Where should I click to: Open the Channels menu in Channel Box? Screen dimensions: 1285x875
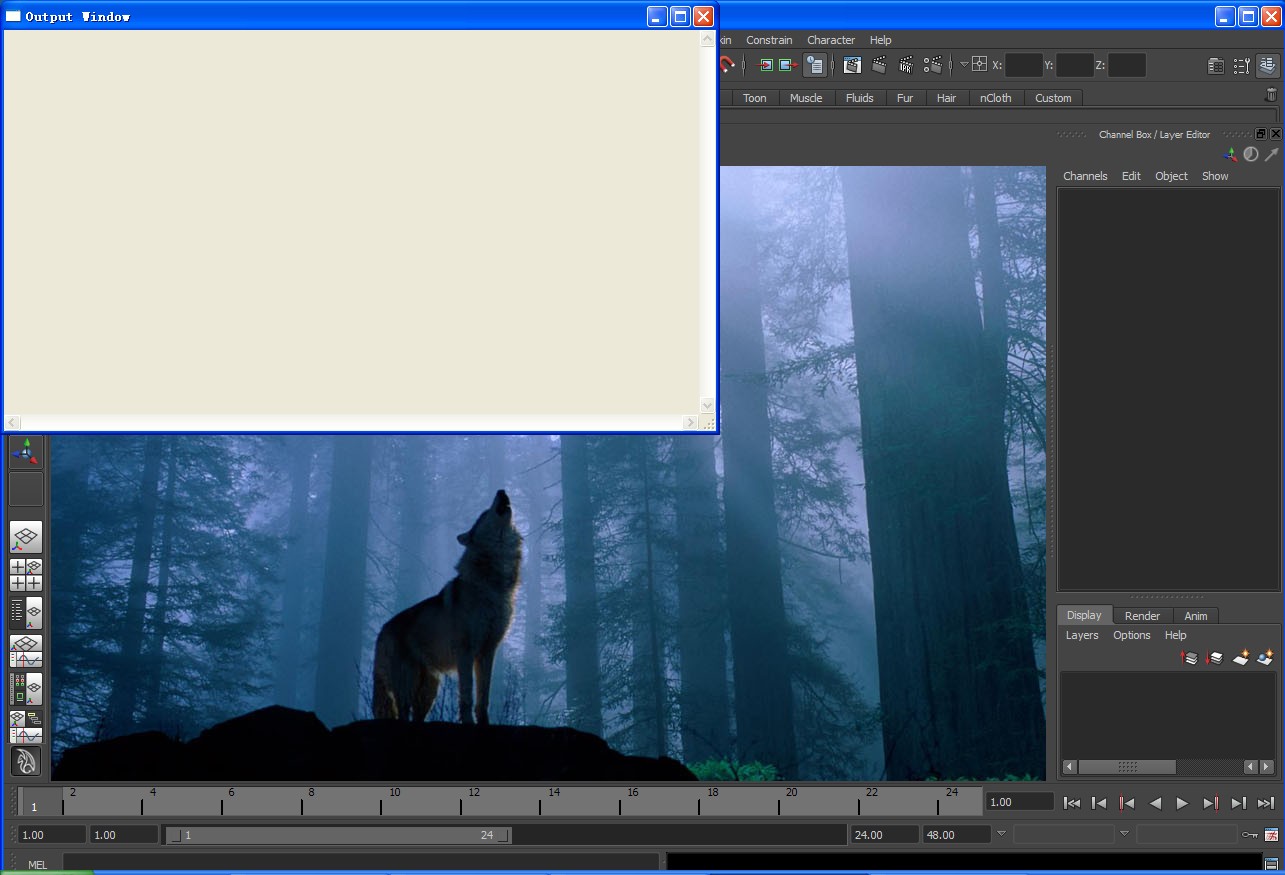[x=1085, y=176]
